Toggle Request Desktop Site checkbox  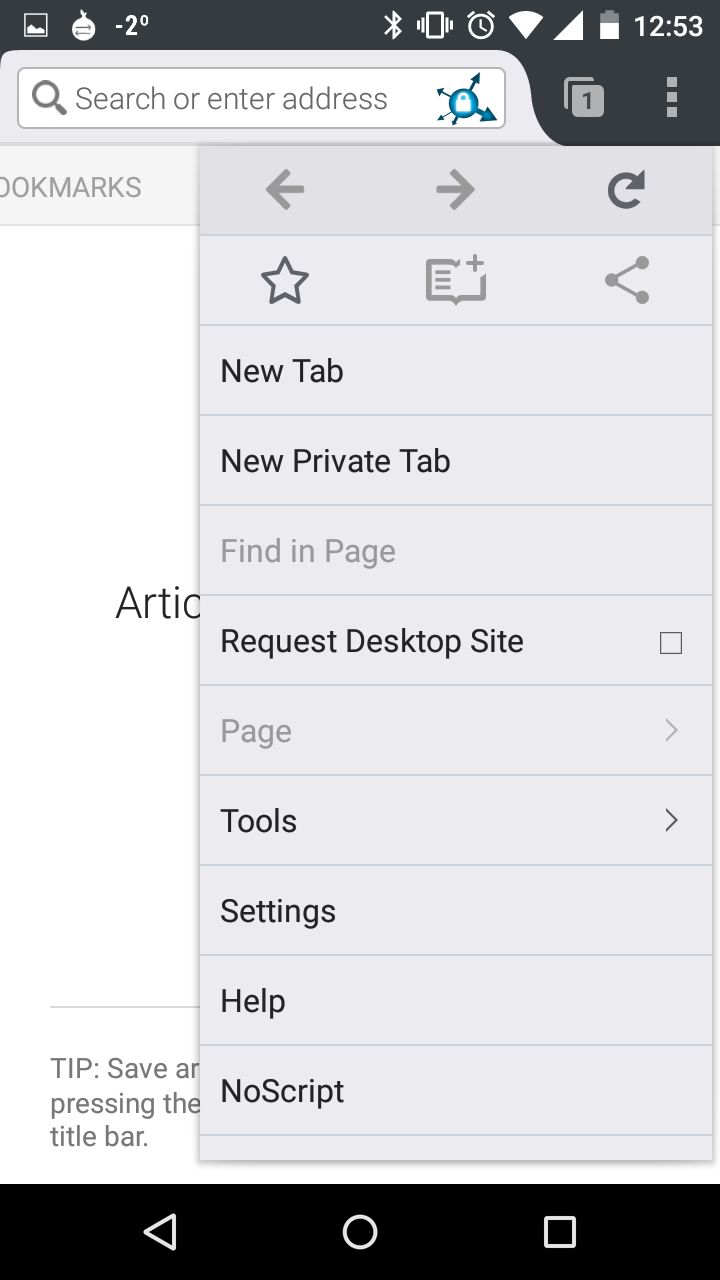pyautogui.click(x=671, y=642)
